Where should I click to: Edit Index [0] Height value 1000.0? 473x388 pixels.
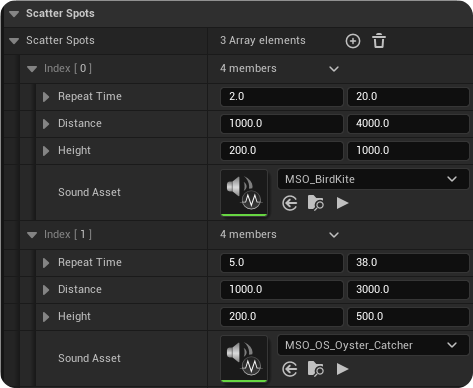pyautogui.click(x=408, y=151)
